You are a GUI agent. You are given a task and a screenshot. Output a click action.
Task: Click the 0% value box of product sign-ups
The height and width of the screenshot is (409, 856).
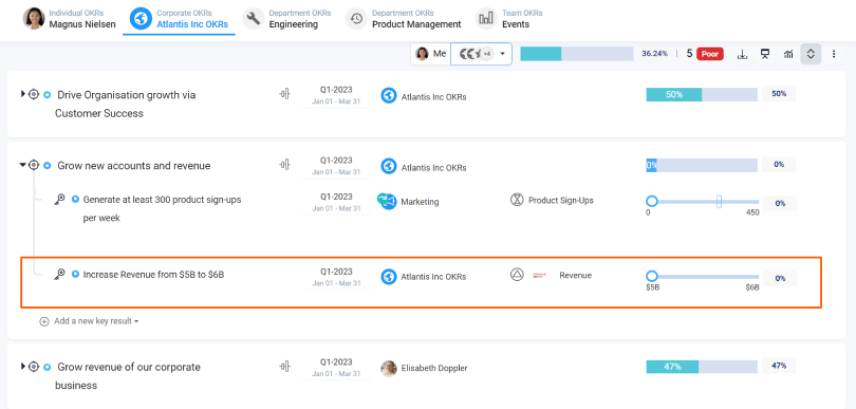tap(780, 203)
